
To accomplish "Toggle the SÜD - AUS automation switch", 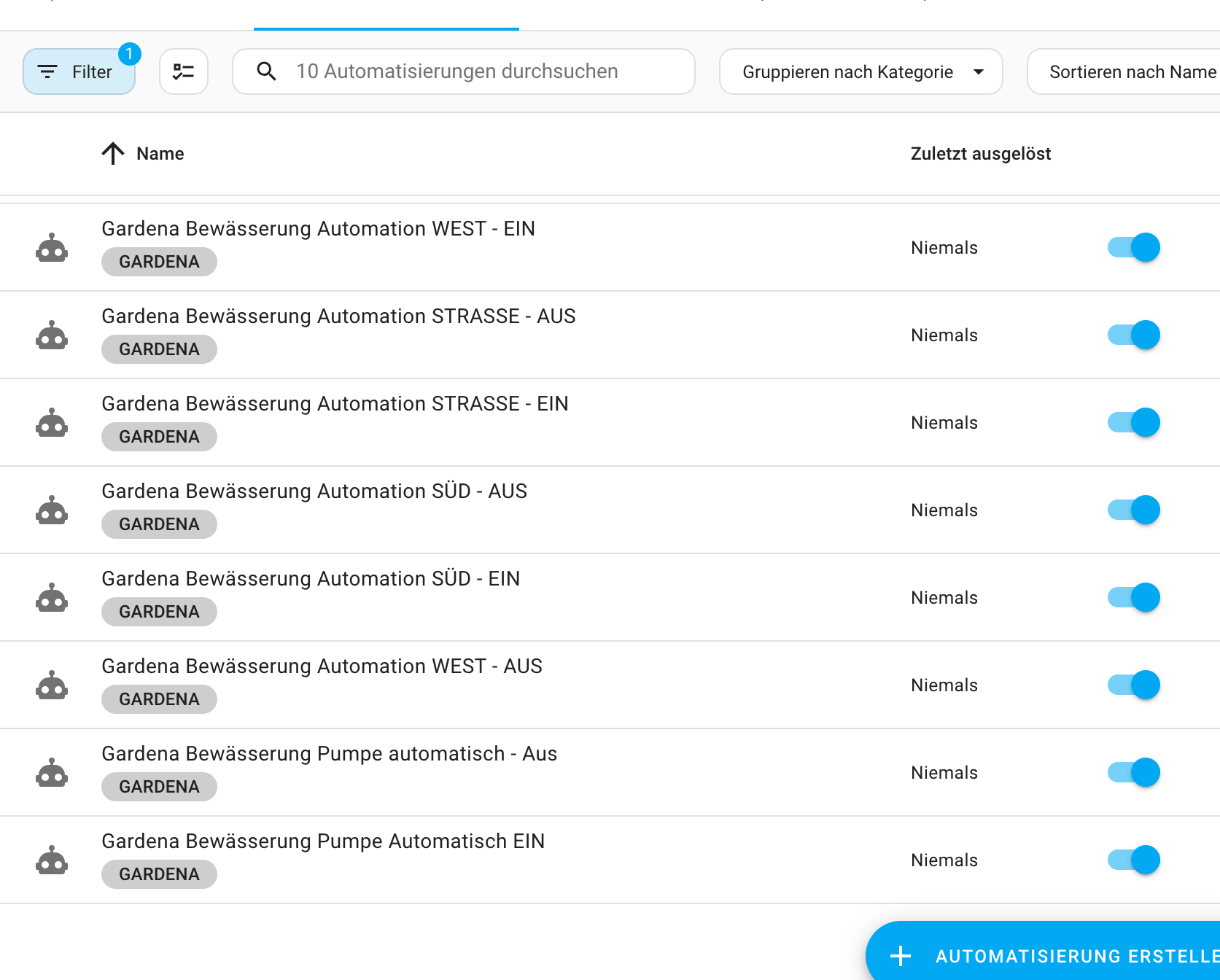I will pyautogui.click(x=1133, y=510).
